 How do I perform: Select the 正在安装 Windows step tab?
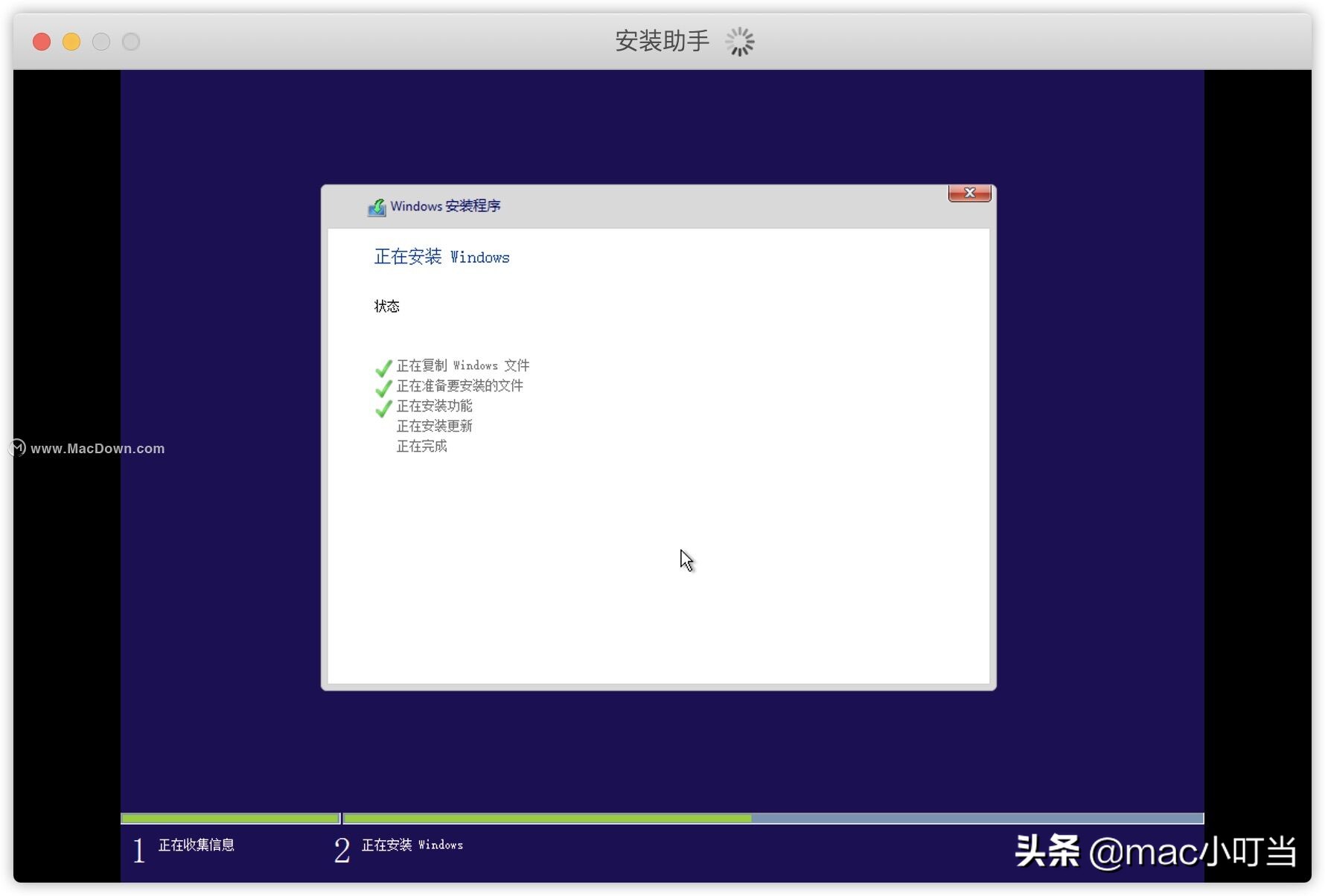click(412, 845)
